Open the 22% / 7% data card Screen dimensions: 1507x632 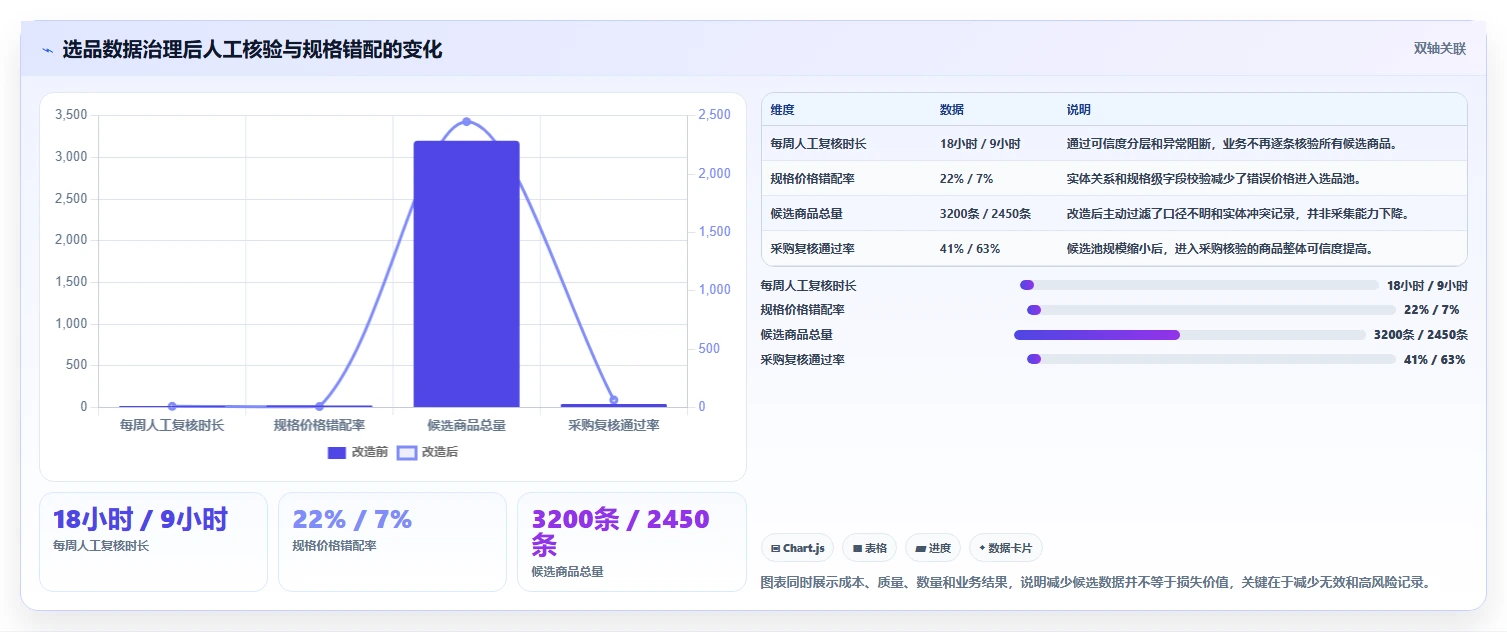point(392,542)
